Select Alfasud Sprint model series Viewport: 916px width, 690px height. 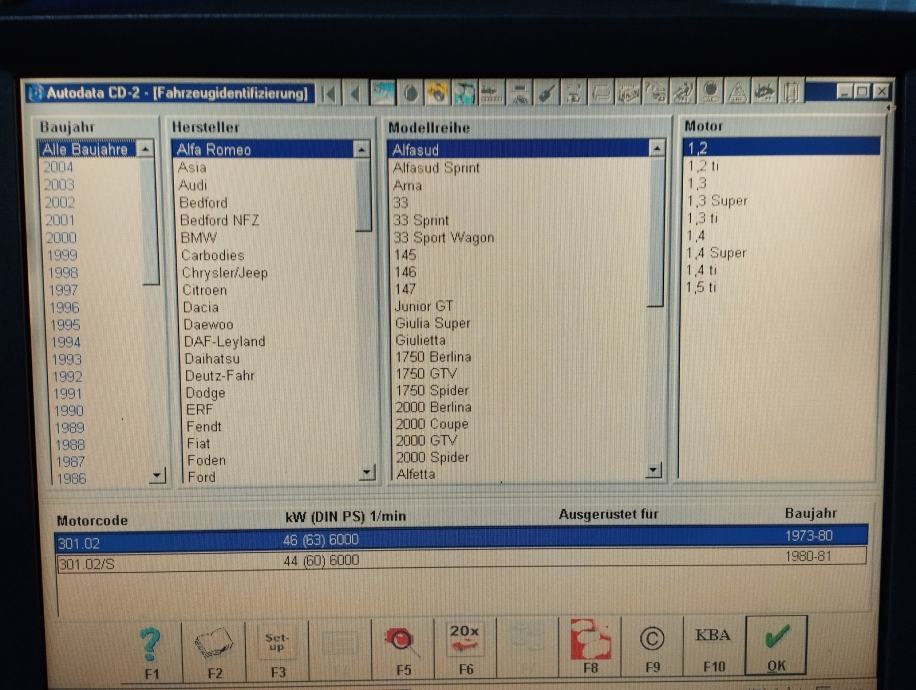(x=436, y=168)
